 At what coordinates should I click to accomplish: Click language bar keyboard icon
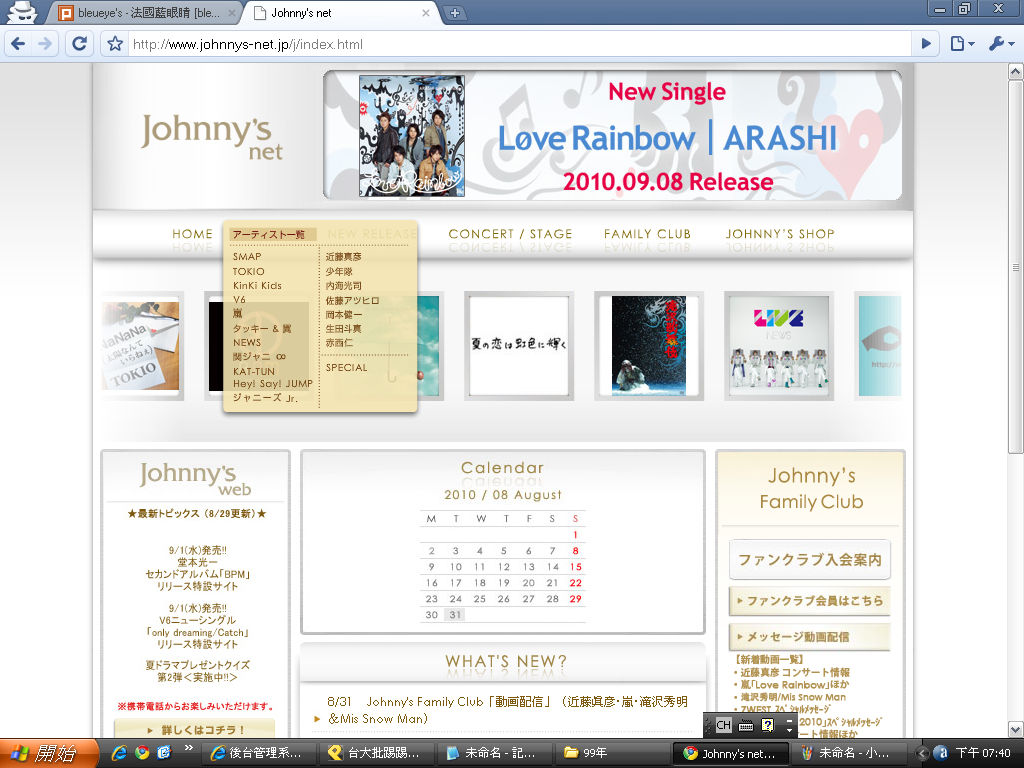coord(746,725)
